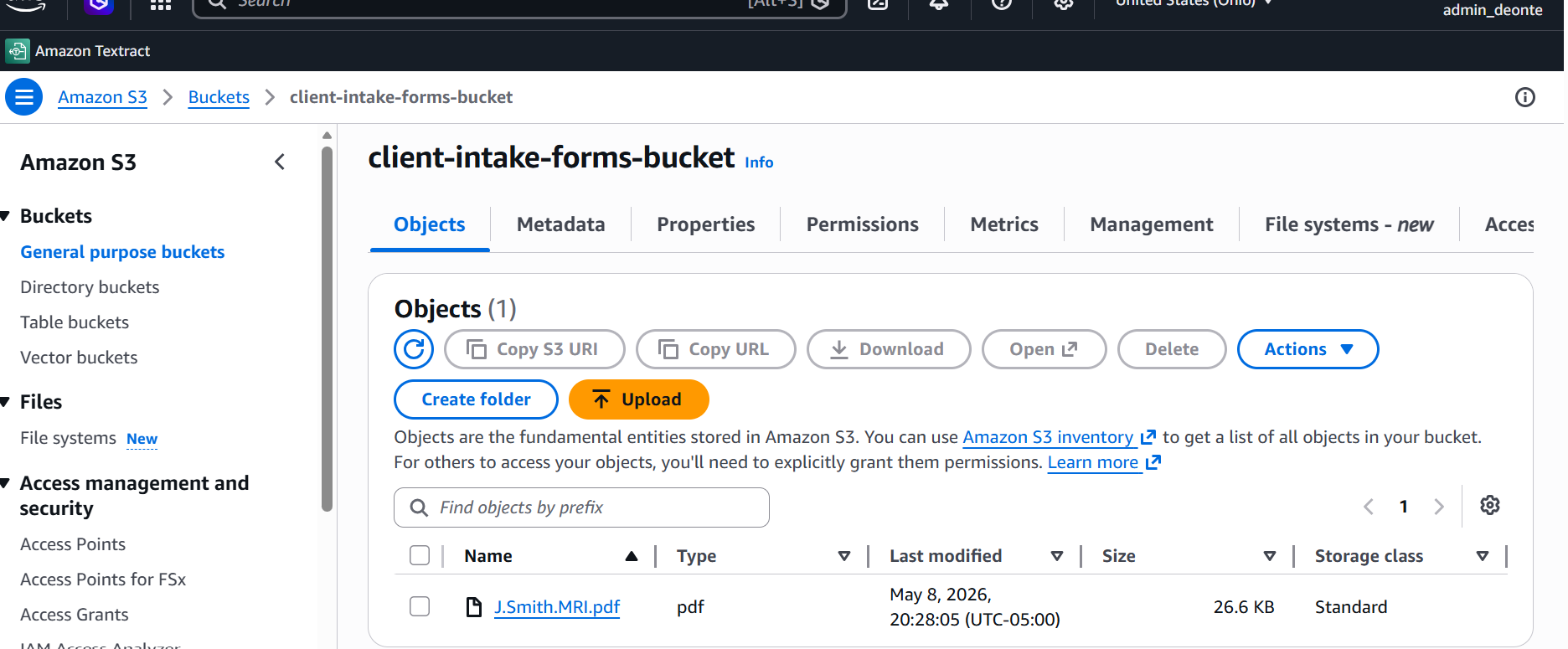Sort by Size column arrow
The height and width of the screenshot is (649, 1568).
[1270, 556]
